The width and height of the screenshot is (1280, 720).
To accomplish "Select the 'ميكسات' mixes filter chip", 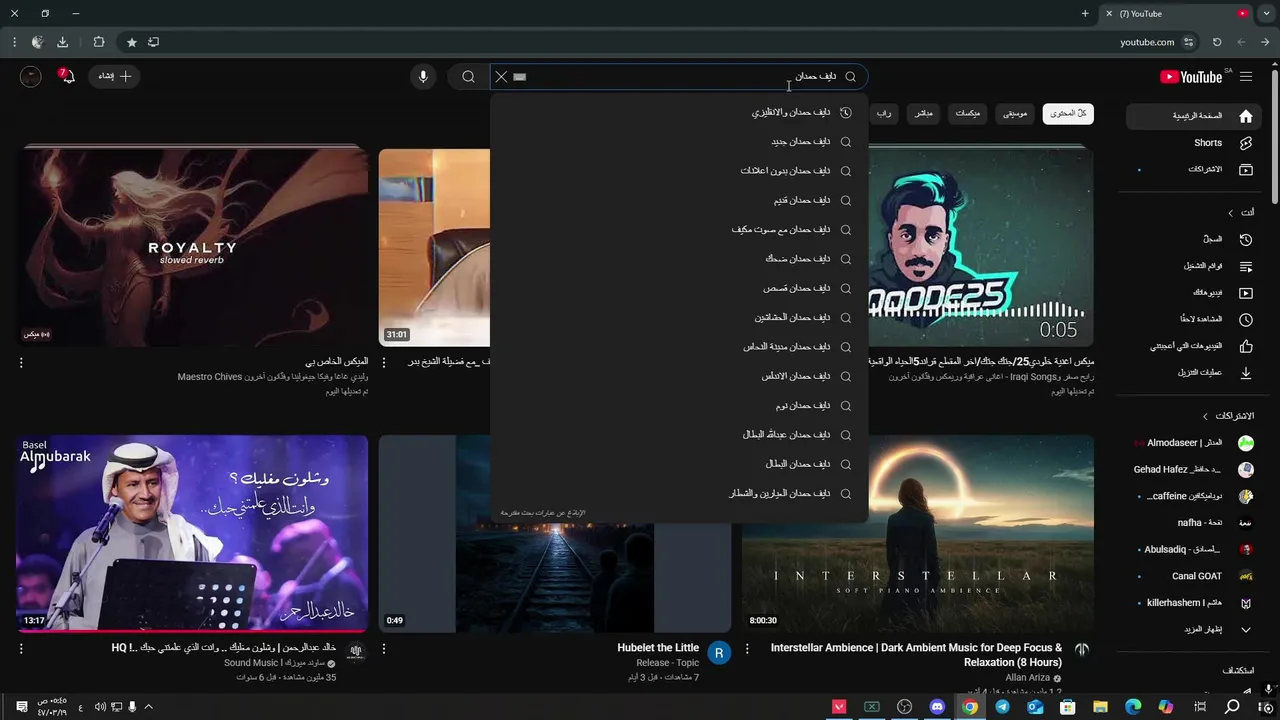I will (967, 114).
